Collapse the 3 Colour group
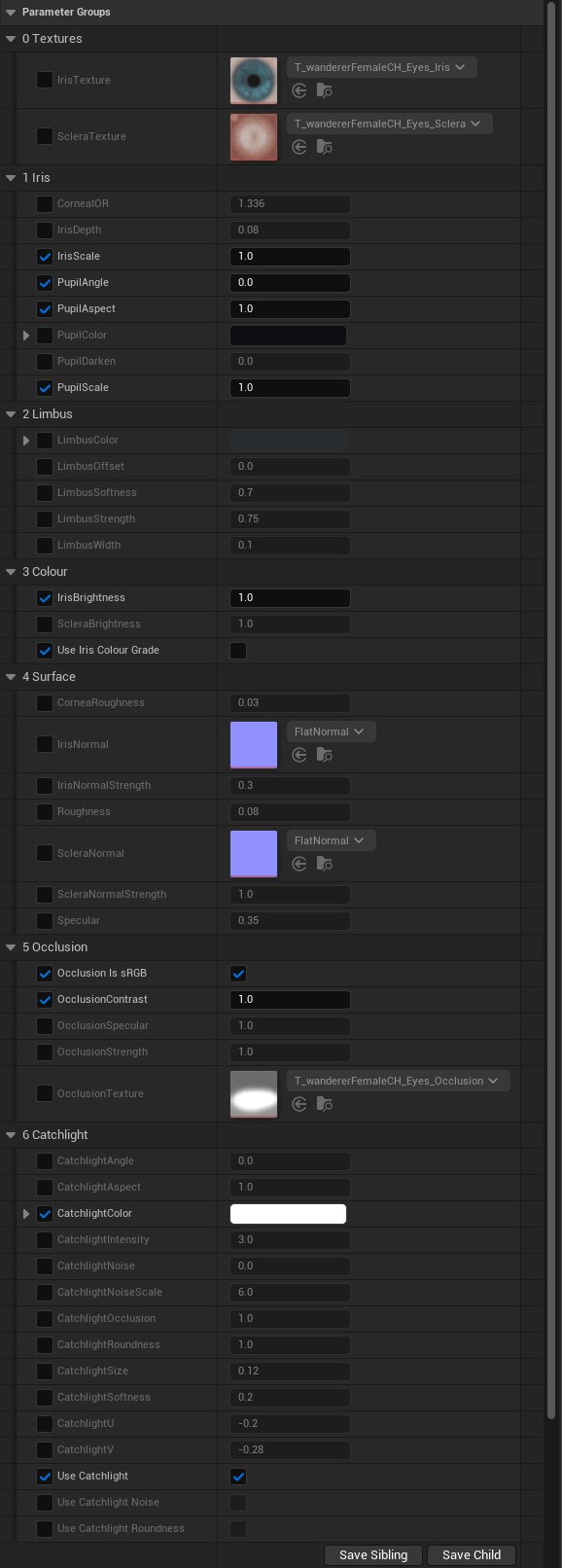 tap(11, 572)
